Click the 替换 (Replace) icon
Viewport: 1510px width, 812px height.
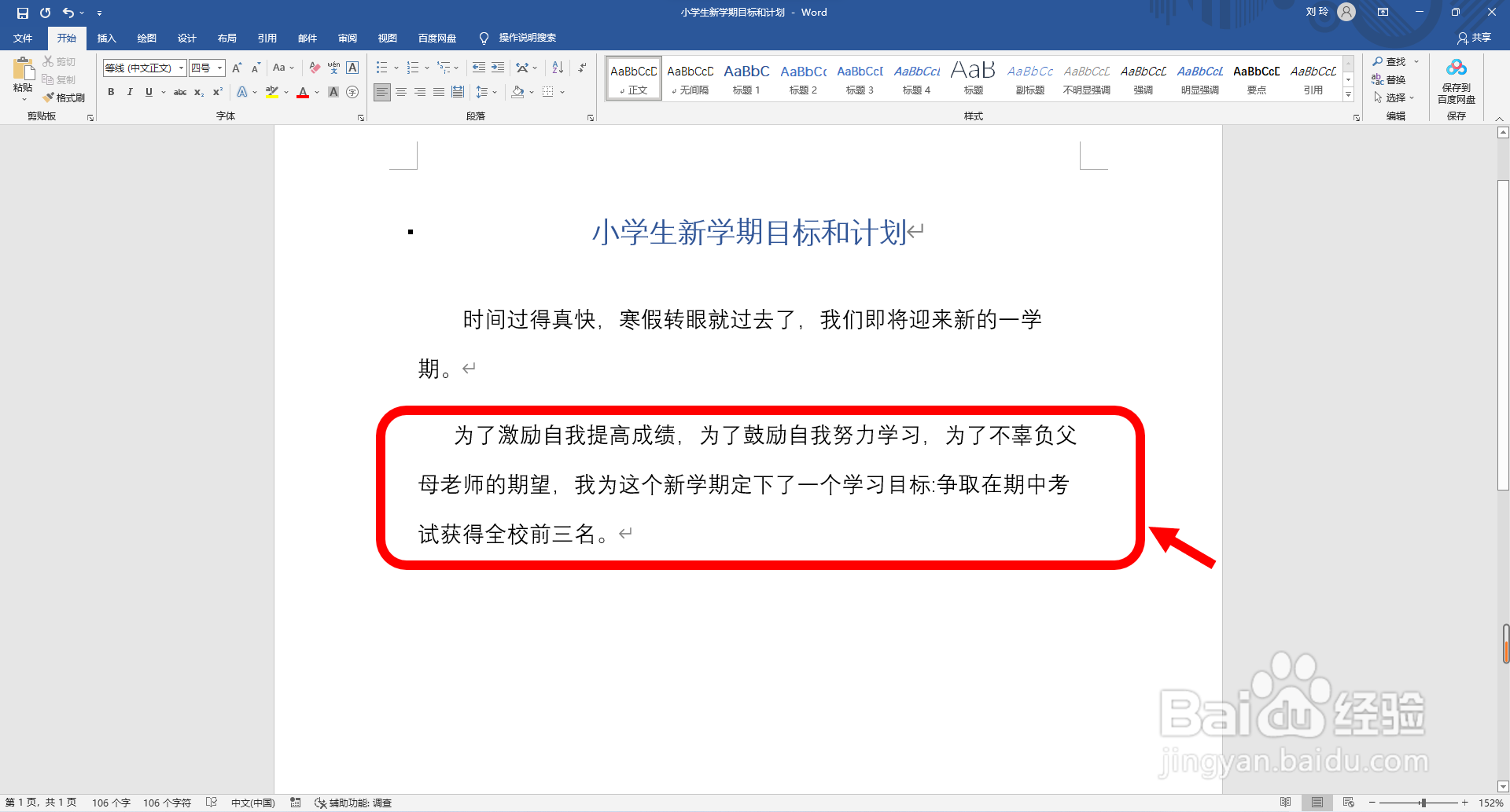[x=1393, y=79]
